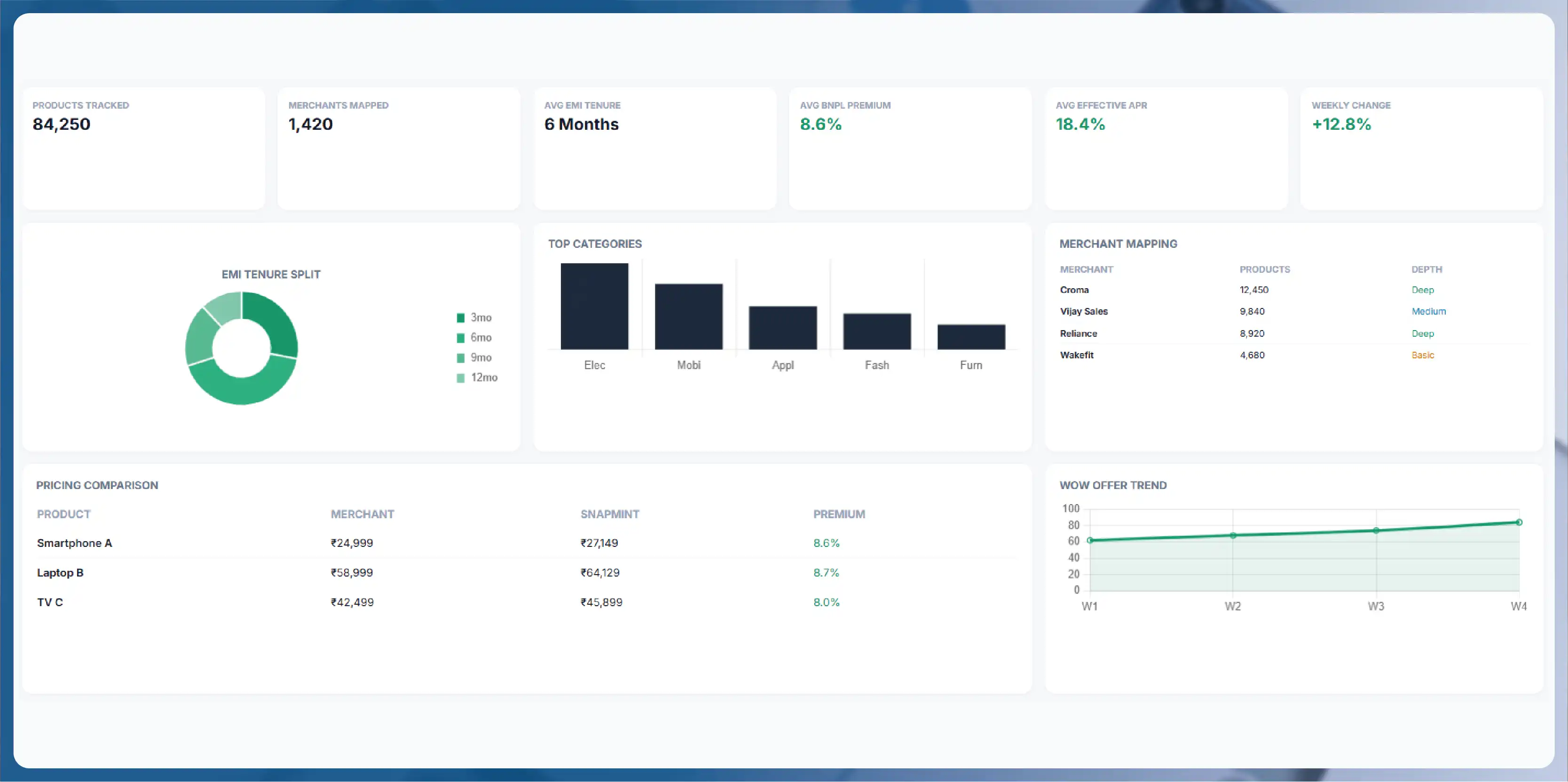This screenshot has width=1568, height=782.
Task: Click the 12,450 products count
Action: click(1254, 290)
